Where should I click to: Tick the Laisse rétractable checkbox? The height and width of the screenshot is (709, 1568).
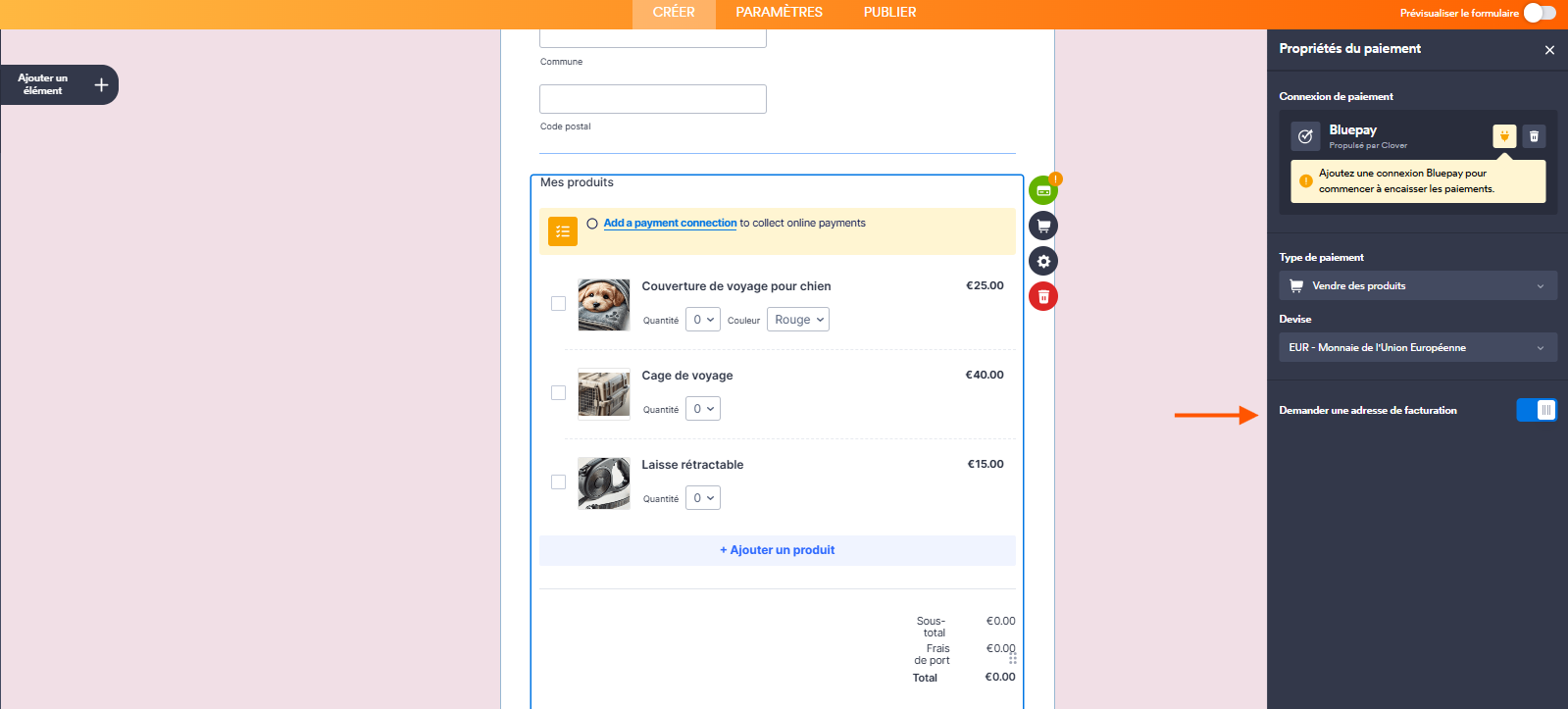(x=558, y=482)
